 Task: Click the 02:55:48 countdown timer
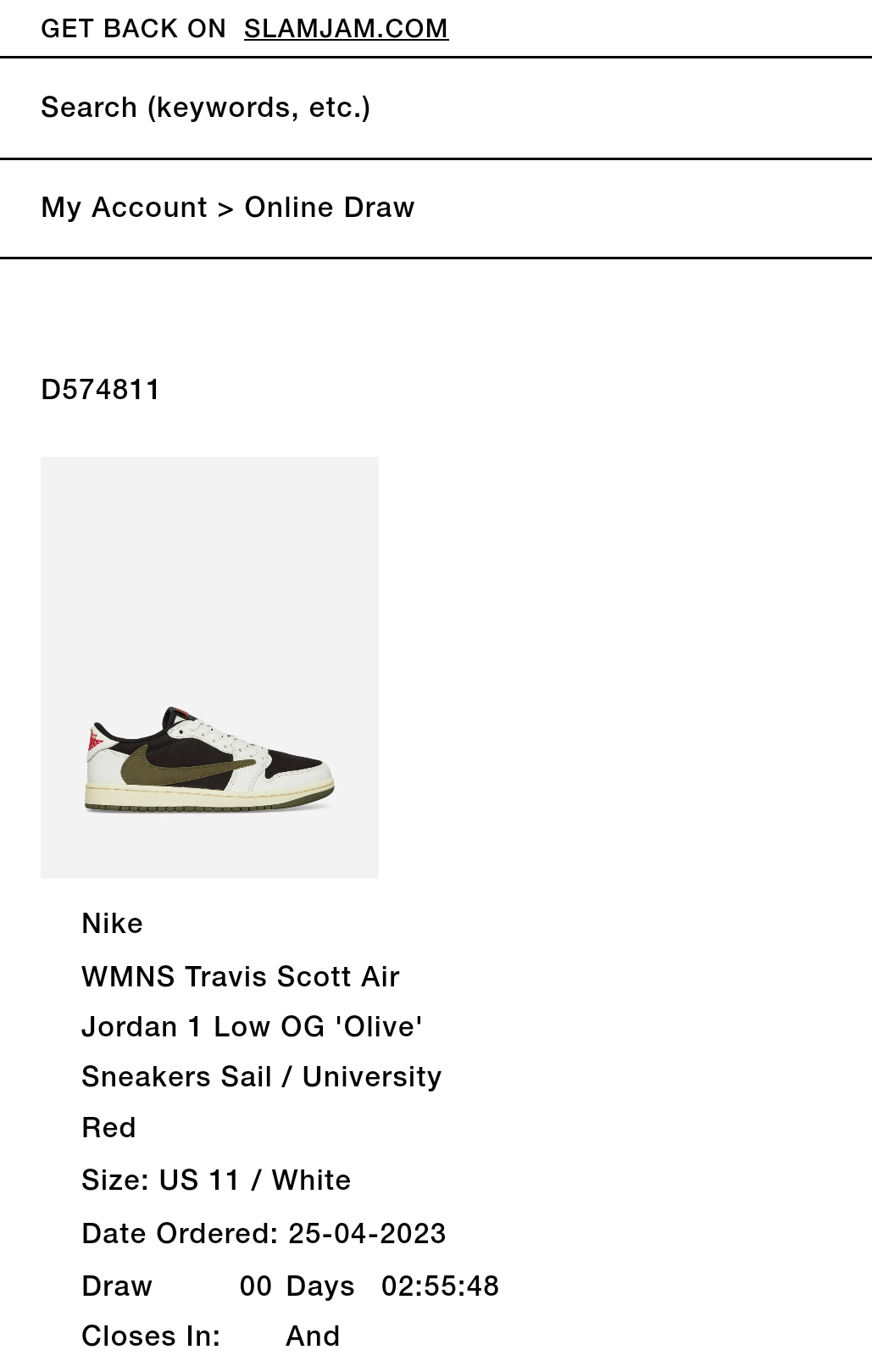(440, 1286)
